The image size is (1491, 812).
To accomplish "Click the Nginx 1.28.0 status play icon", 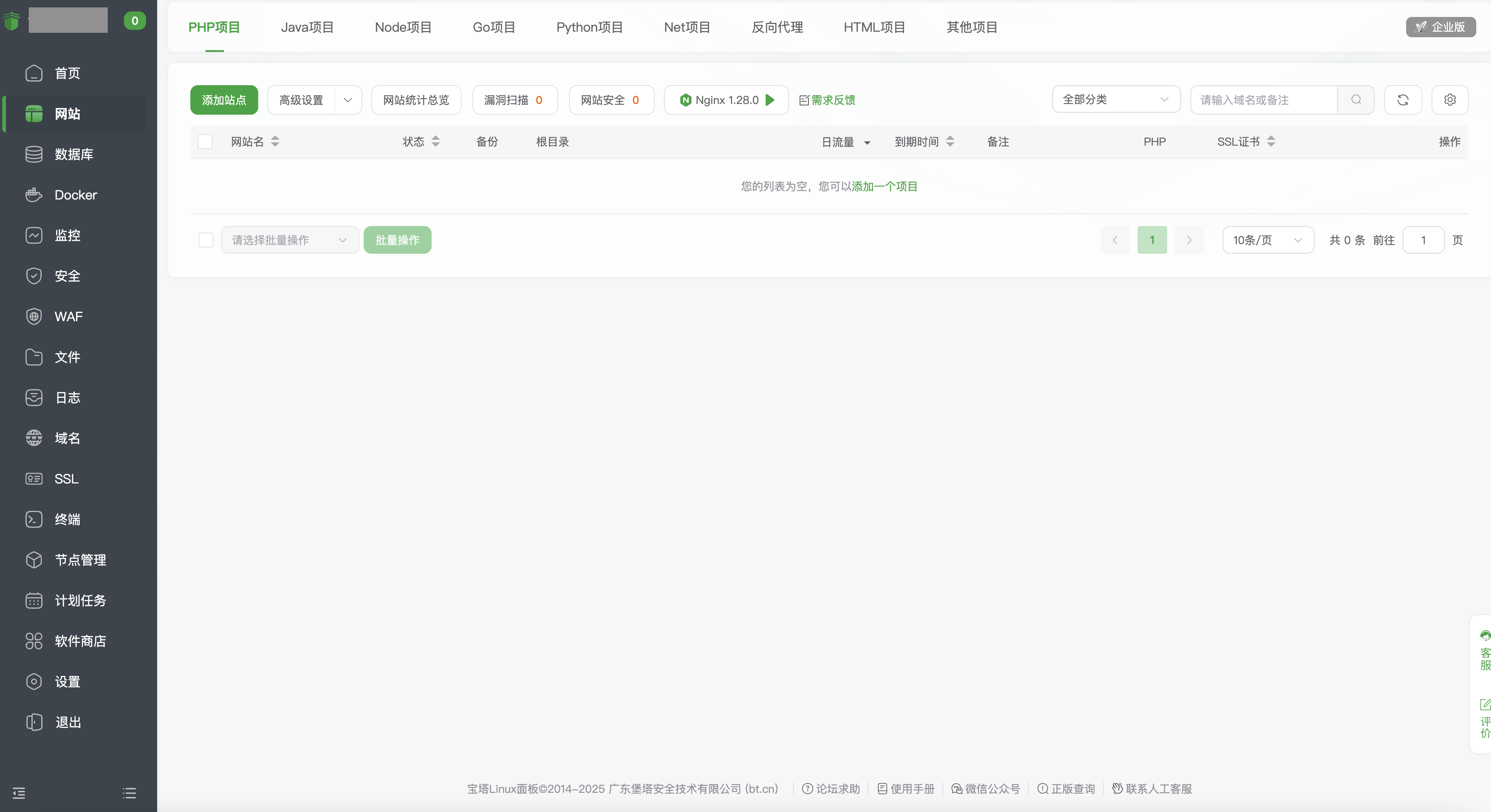I will 770,100.
